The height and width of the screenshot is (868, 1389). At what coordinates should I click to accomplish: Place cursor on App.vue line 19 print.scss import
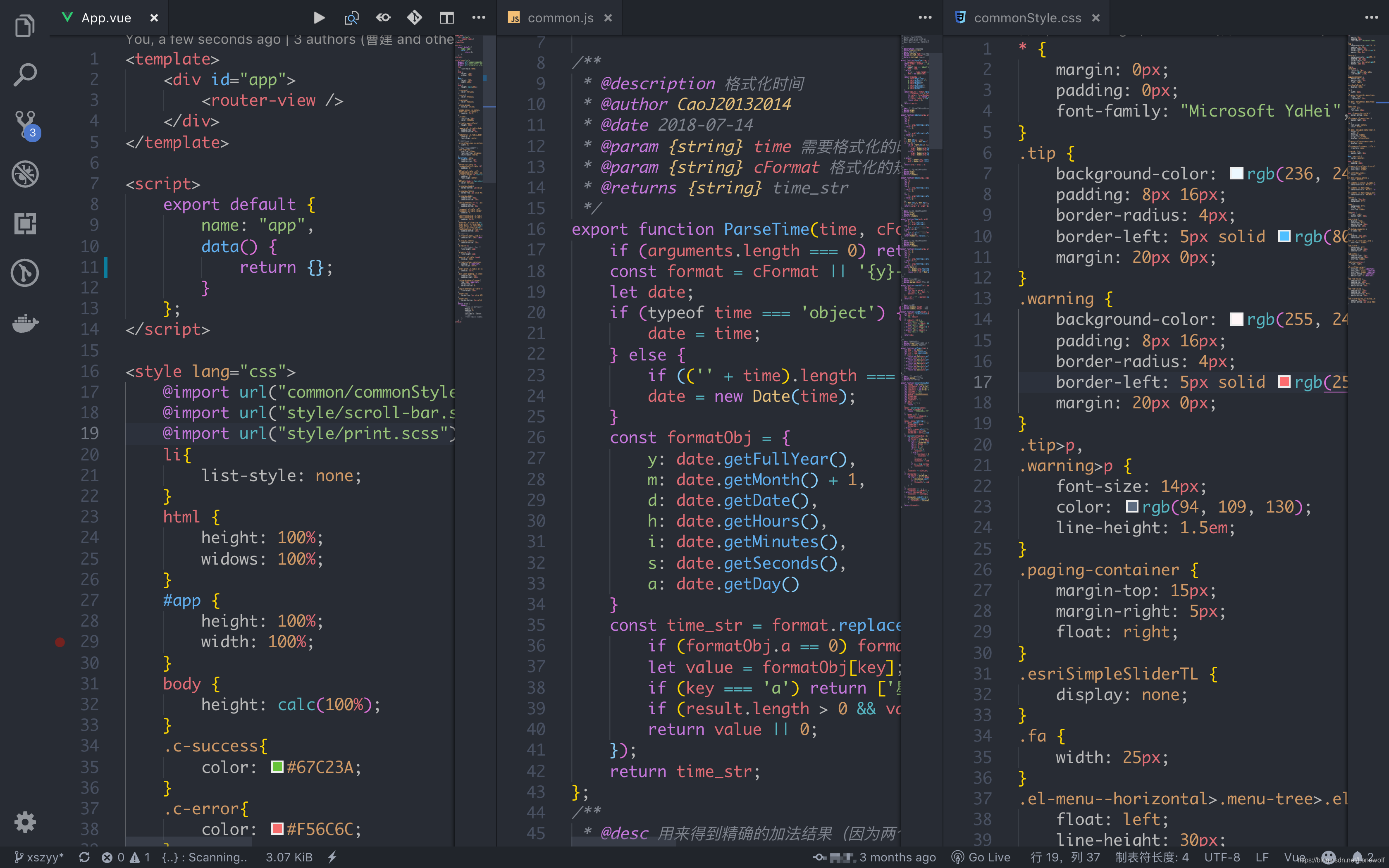[309, 433]
